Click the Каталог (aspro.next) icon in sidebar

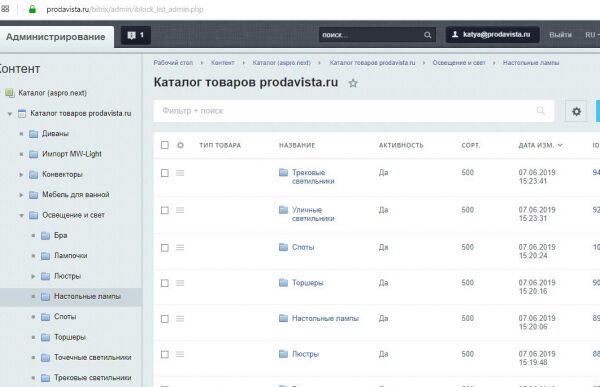coord(10,93)
